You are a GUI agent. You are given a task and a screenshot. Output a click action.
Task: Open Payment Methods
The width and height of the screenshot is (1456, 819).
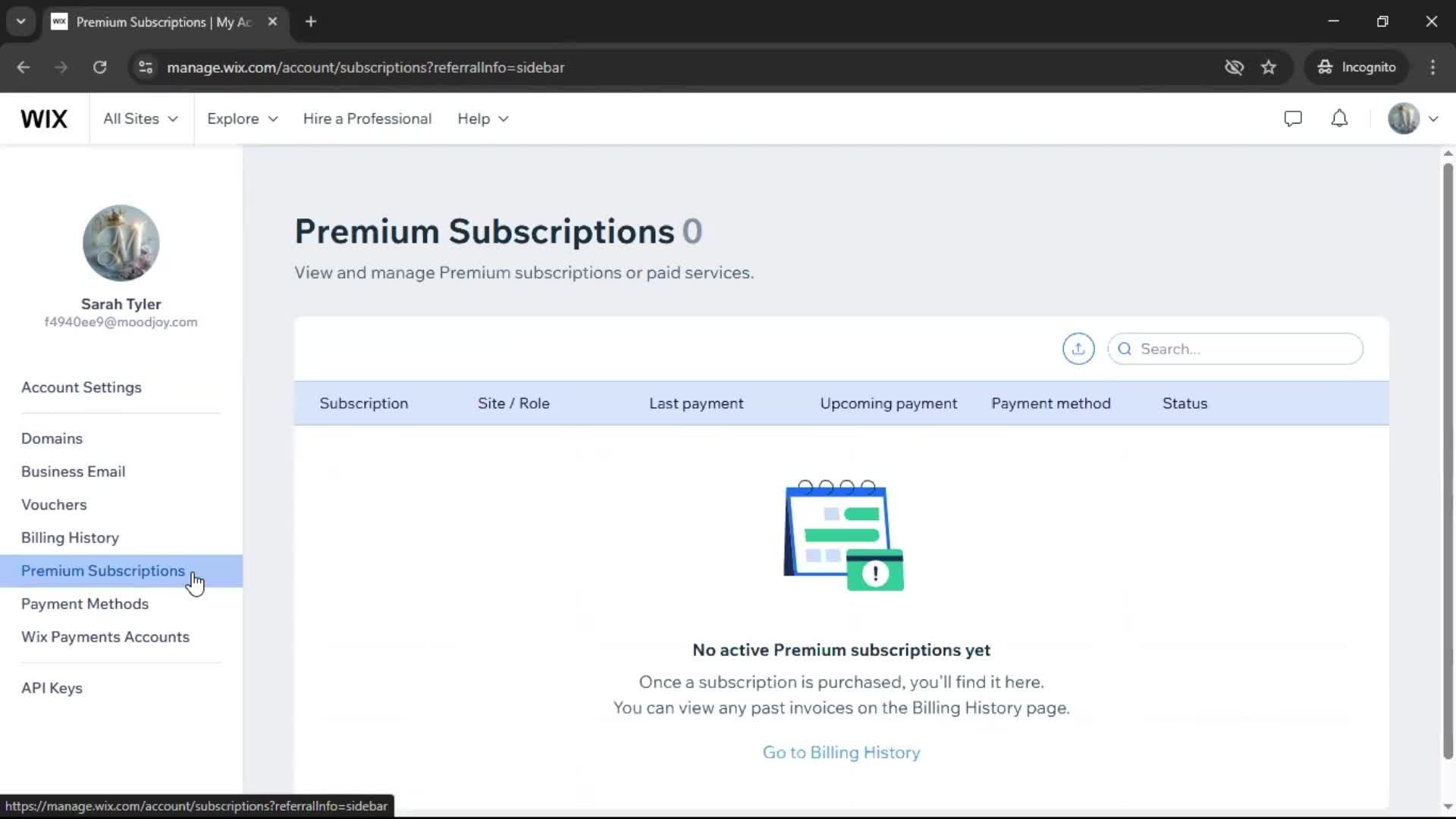click(x=85, y=604)
